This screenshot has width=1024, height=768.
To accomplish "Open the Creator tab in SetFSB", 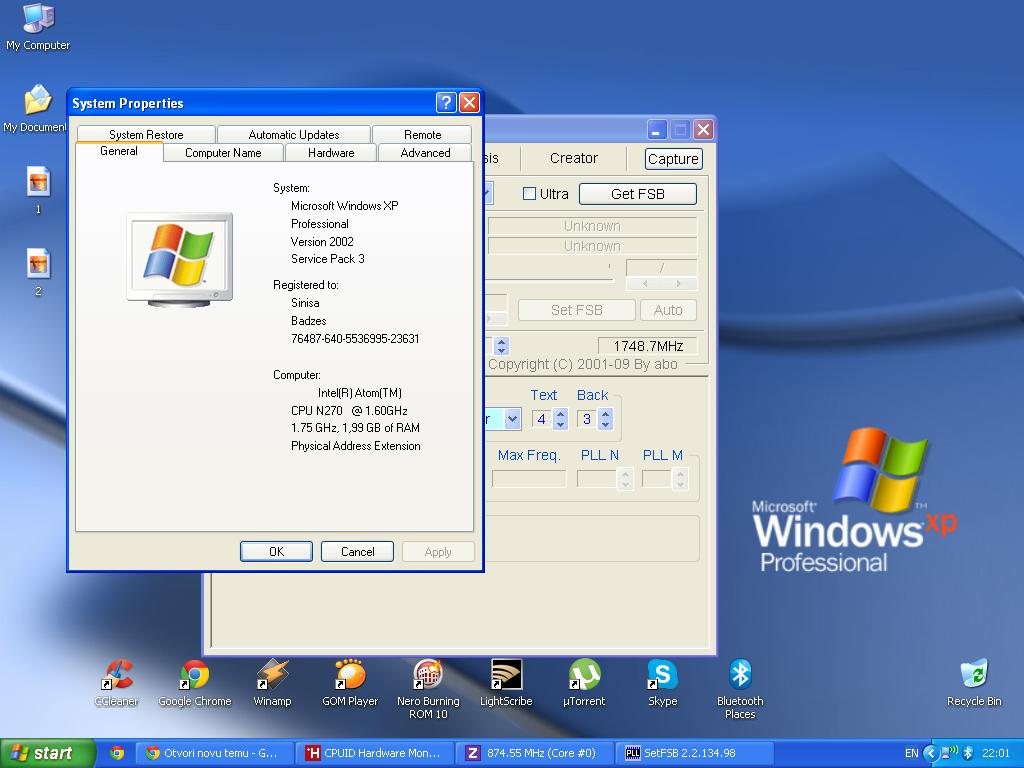I will pyautogui.click(x=573, y=158).
